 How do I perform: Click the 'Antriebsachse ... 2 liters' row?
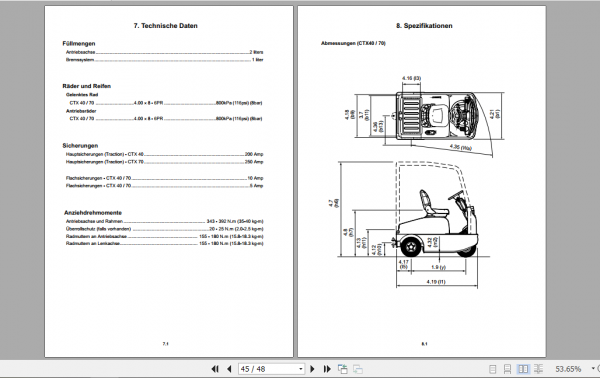[x=165, y=52]
